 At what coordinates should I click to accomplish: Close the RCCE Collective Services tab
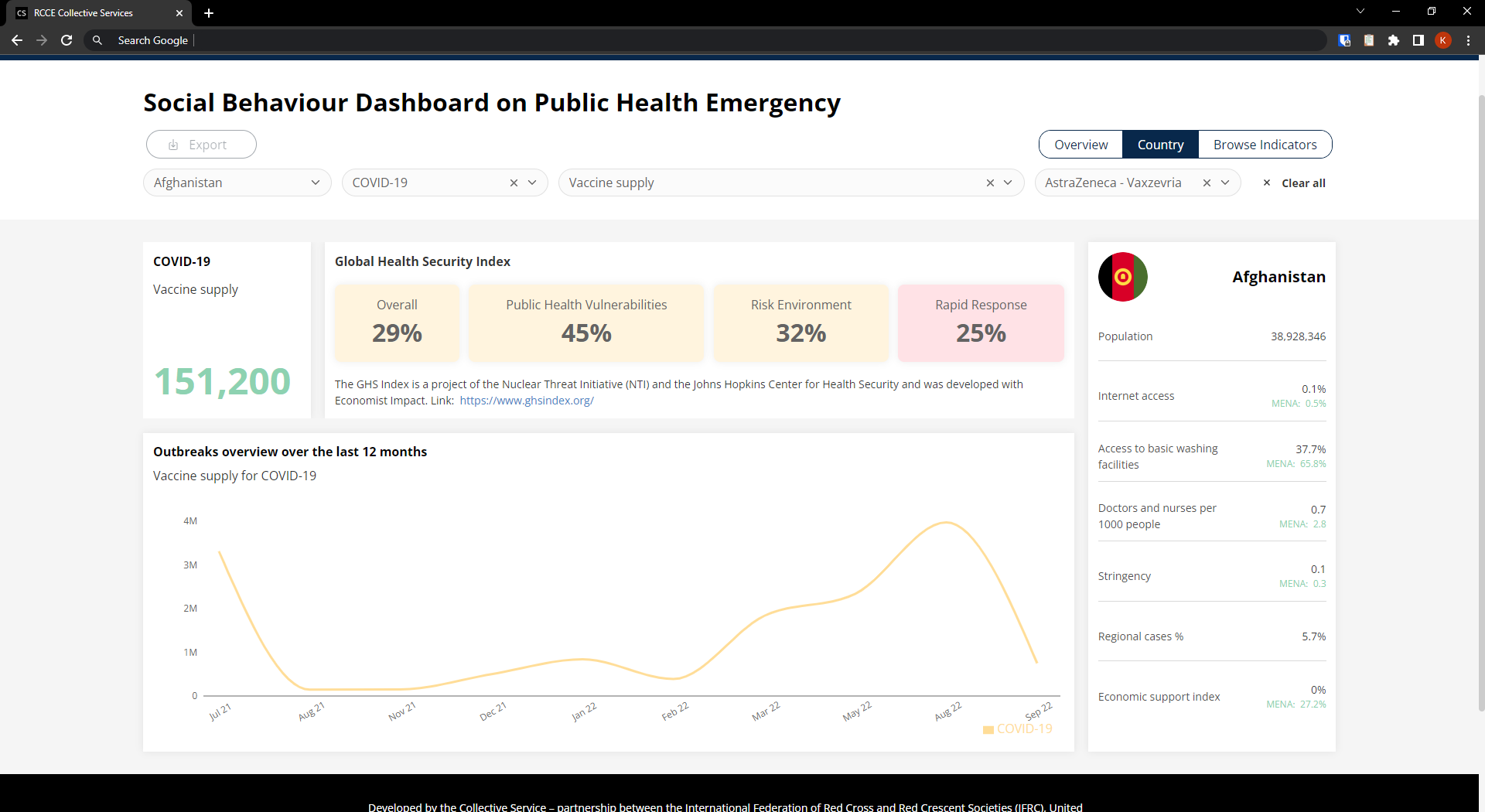pos(179,13)
